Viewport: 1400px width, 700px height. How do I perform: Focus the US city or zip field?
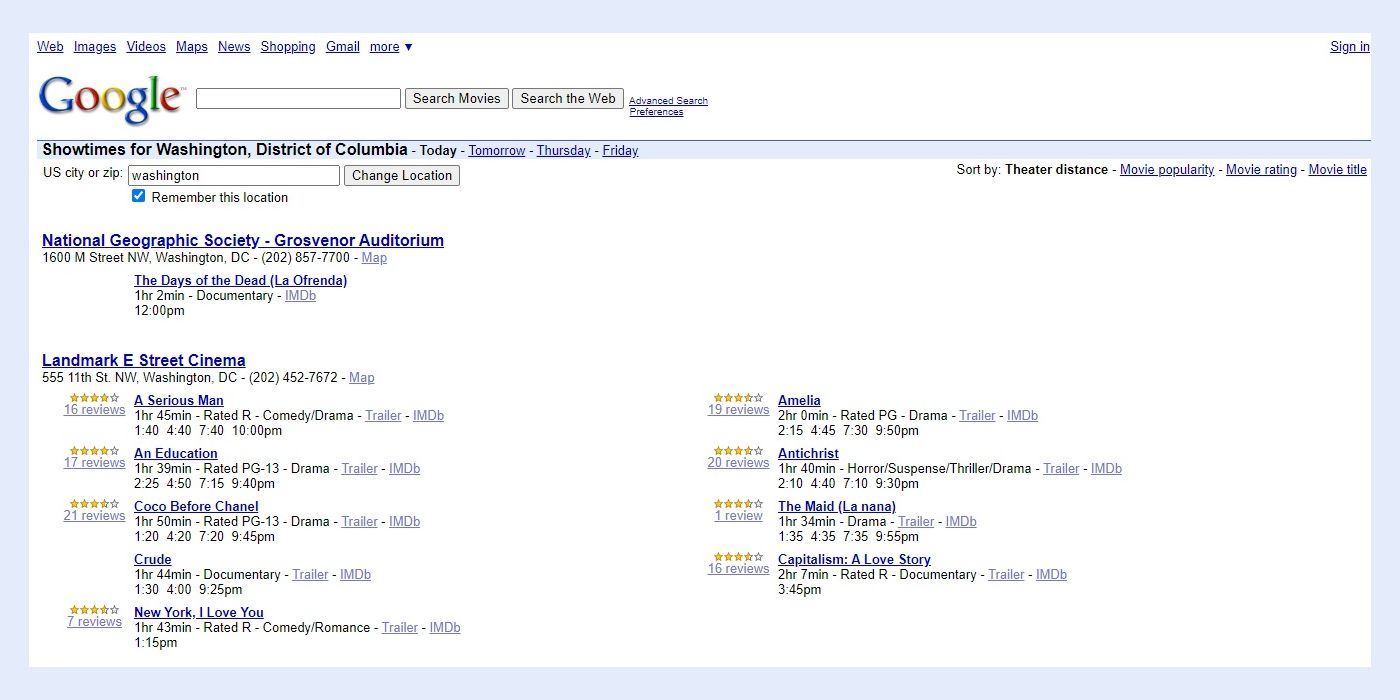pyautogui.click(x=234, y=176)
